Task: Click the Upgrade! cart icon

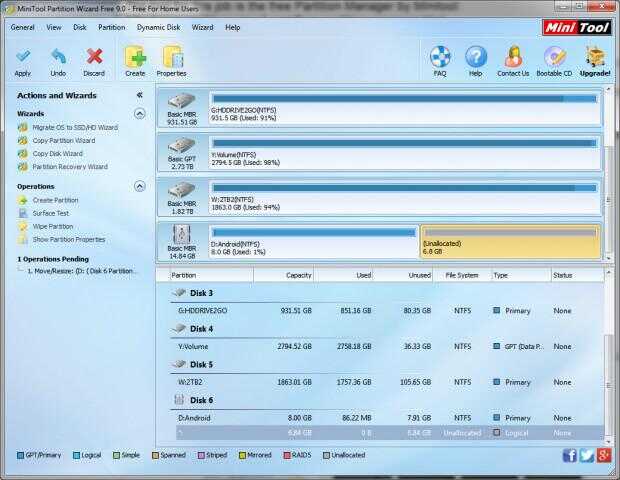Action: [x=595, y=57]
